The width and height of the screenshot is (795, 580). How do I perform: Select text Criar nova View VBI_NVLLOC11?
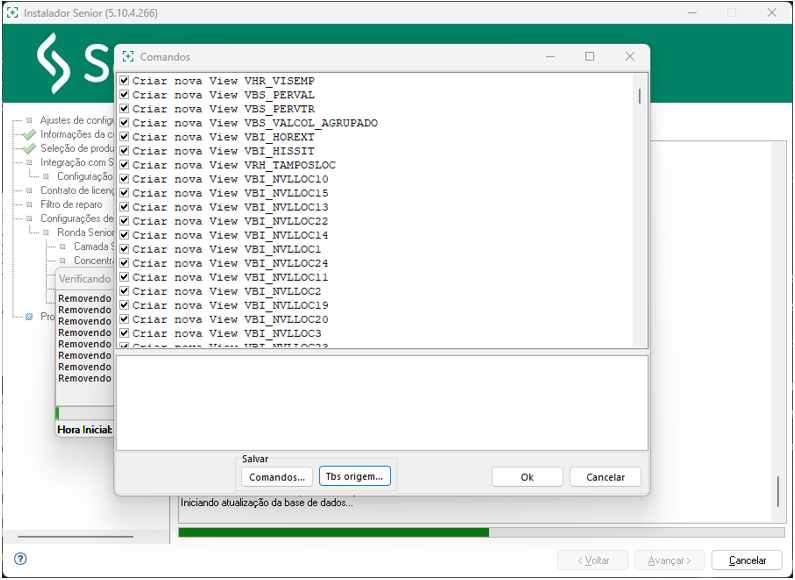[230, 278]
